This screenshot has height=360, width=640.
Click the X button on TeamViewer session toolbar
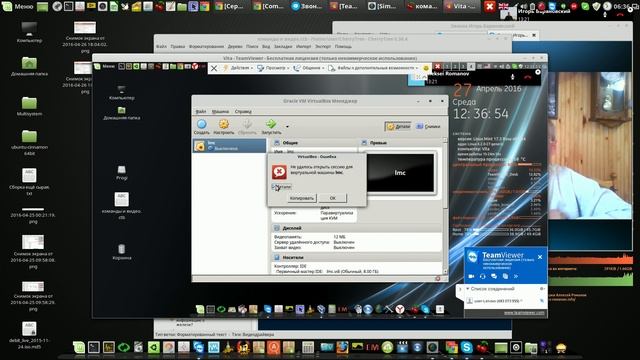214,69
